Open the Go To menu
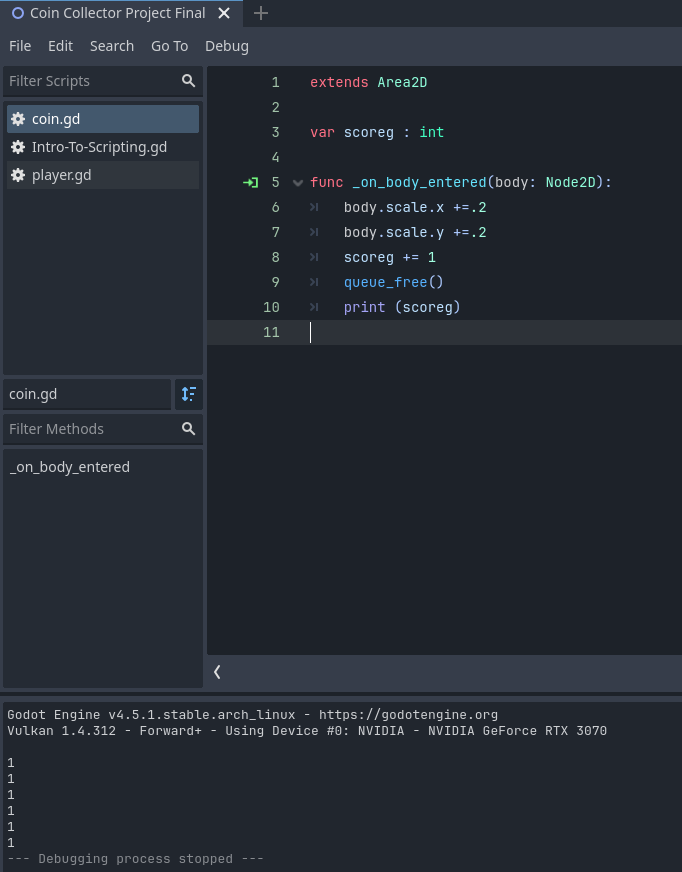The image size is (682, 872). click(x=170, y=46)
